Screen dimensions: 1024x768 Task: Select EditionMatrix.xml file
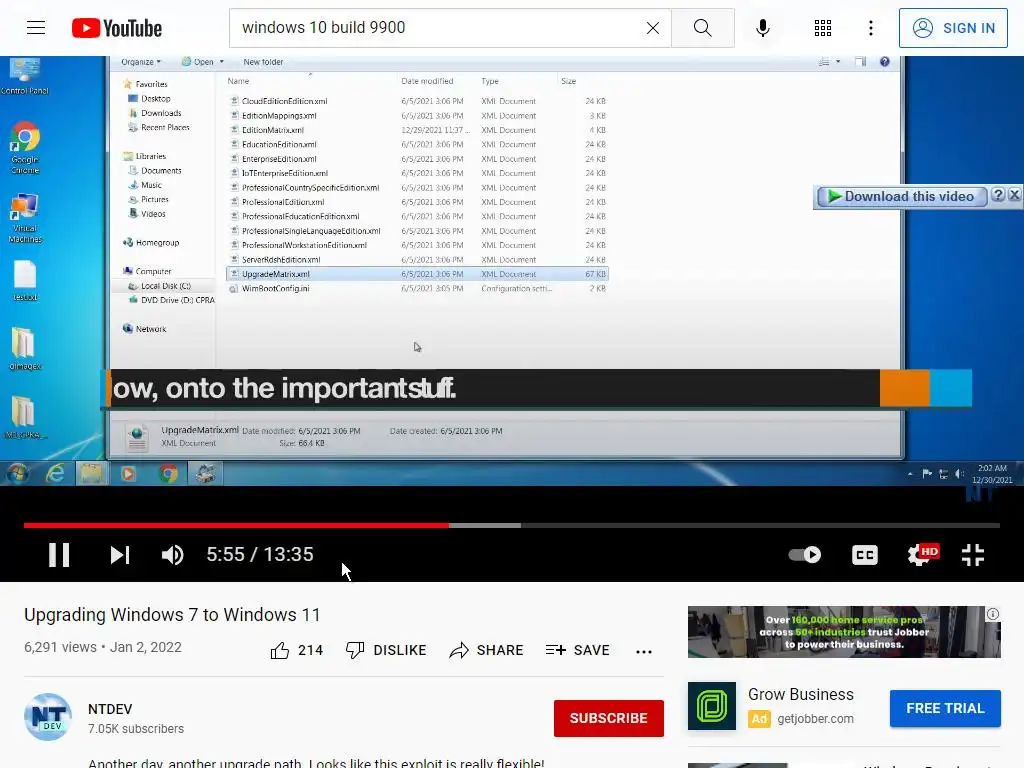[x=272, y=130]
